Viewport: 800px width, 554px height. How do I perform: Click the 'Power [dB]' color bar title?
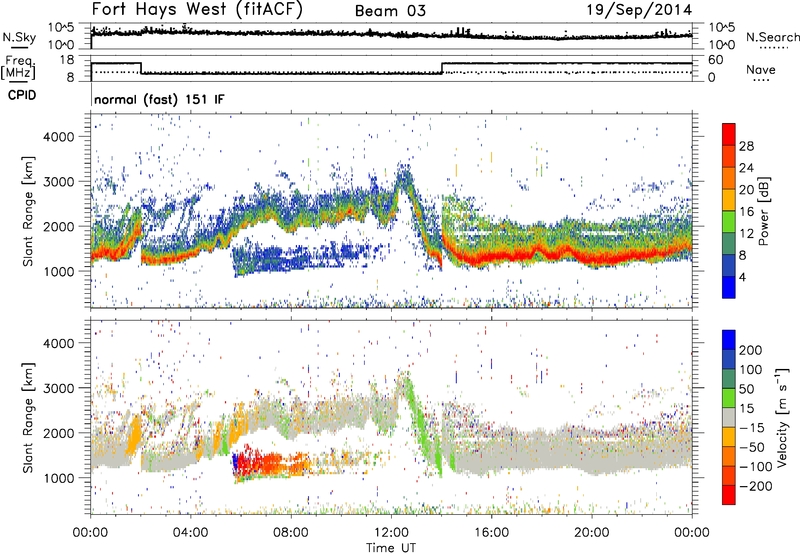(x=764, y=211)
